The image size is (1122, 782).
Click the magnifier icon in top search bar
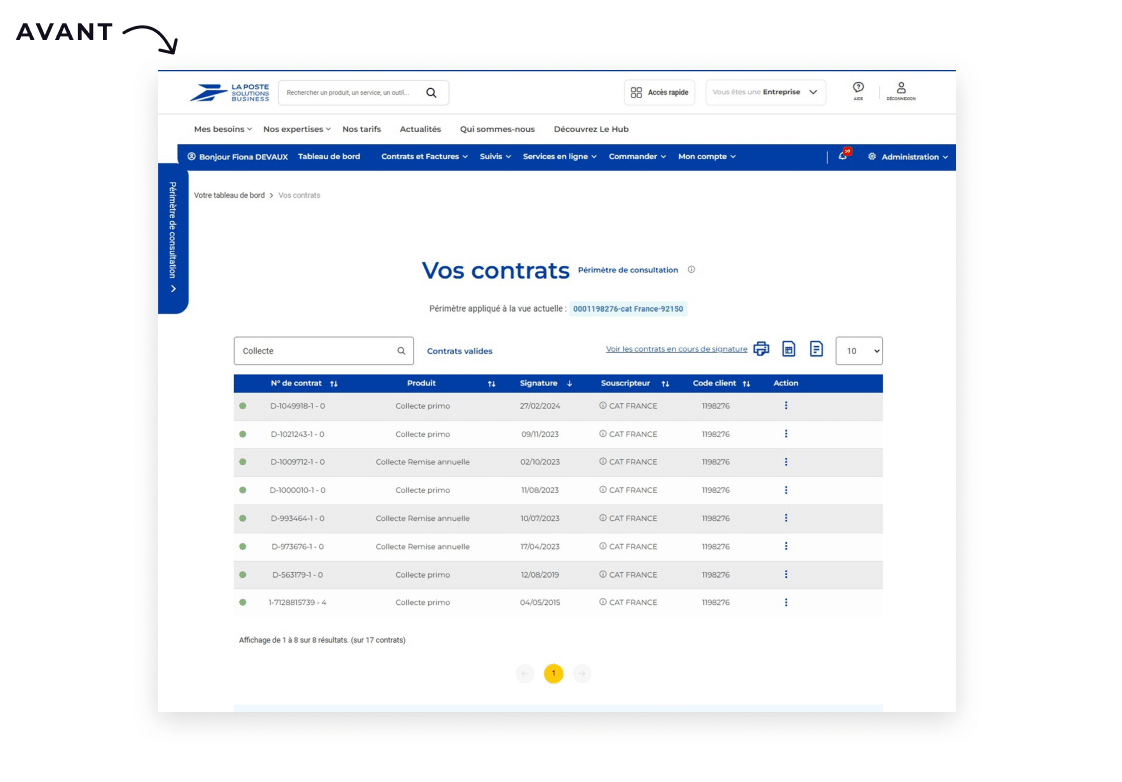click(431, 93)
